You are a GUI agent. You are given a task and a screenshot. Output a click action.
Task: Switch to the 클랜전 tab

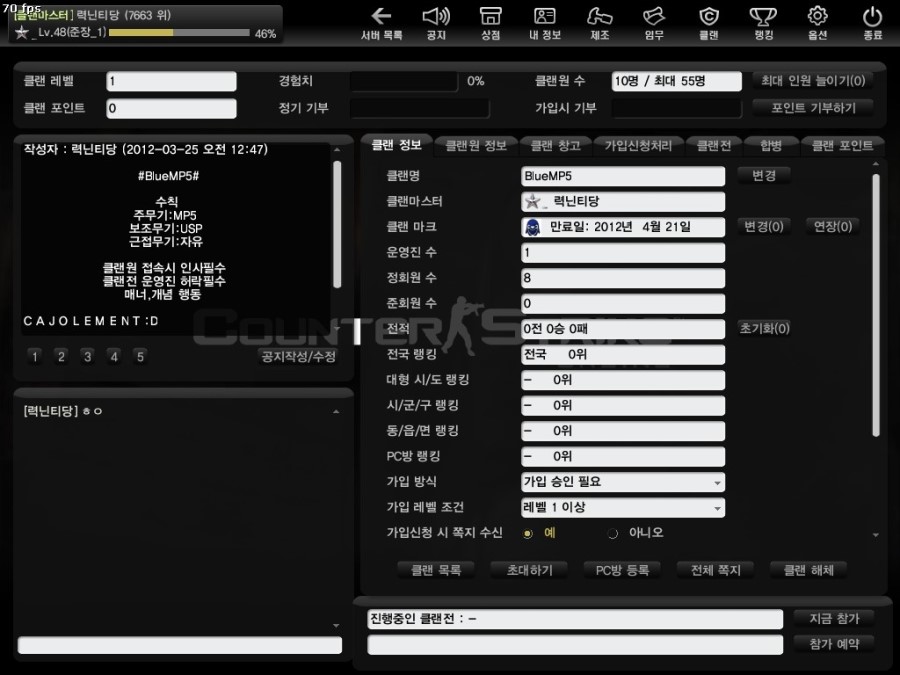[714, 146]
